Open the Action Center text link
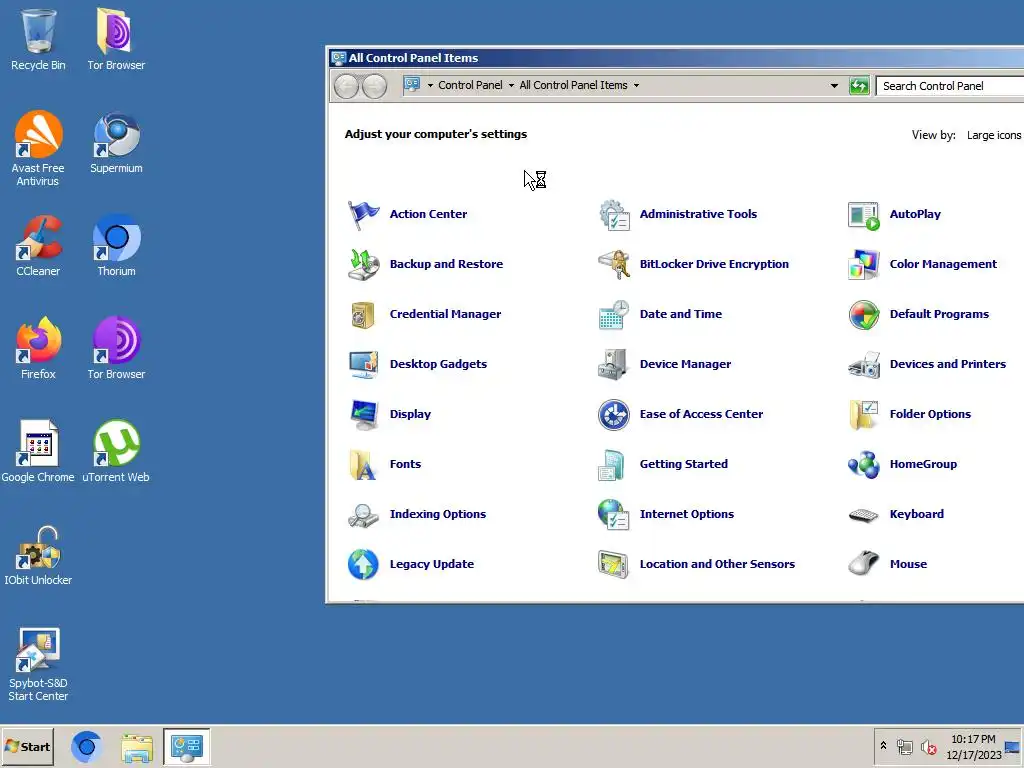This screenshot has width=1024, height=768. (428, 214)
